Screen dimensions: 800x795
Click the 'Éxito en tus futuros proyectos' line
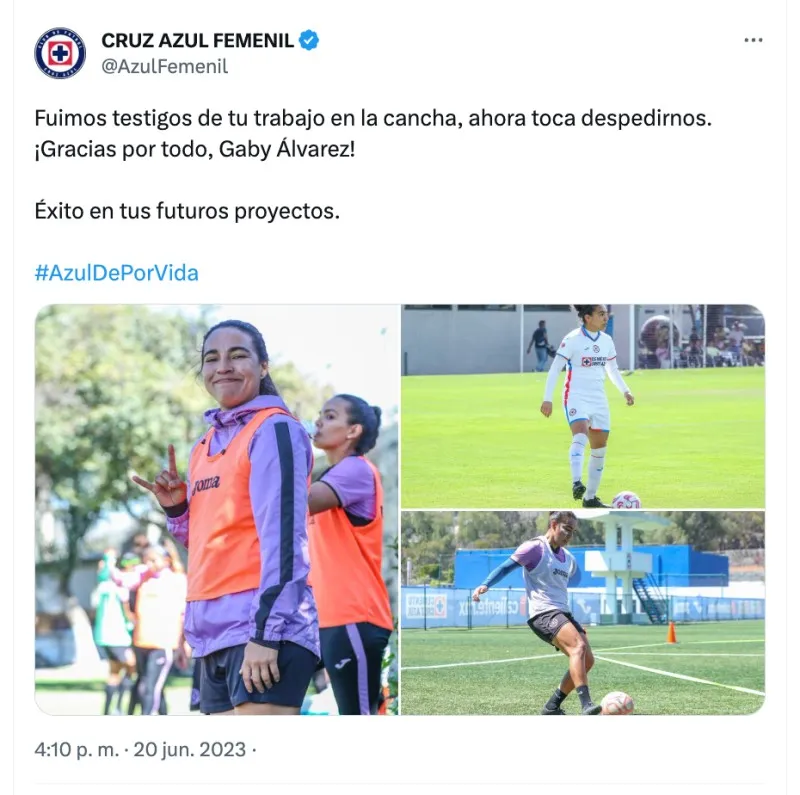[x=187, y=211]
